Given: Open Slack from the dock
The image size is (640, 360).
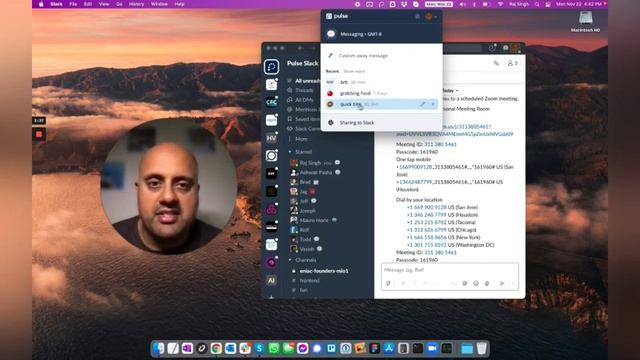Looking at the screenshot, I should coord(245,348).
